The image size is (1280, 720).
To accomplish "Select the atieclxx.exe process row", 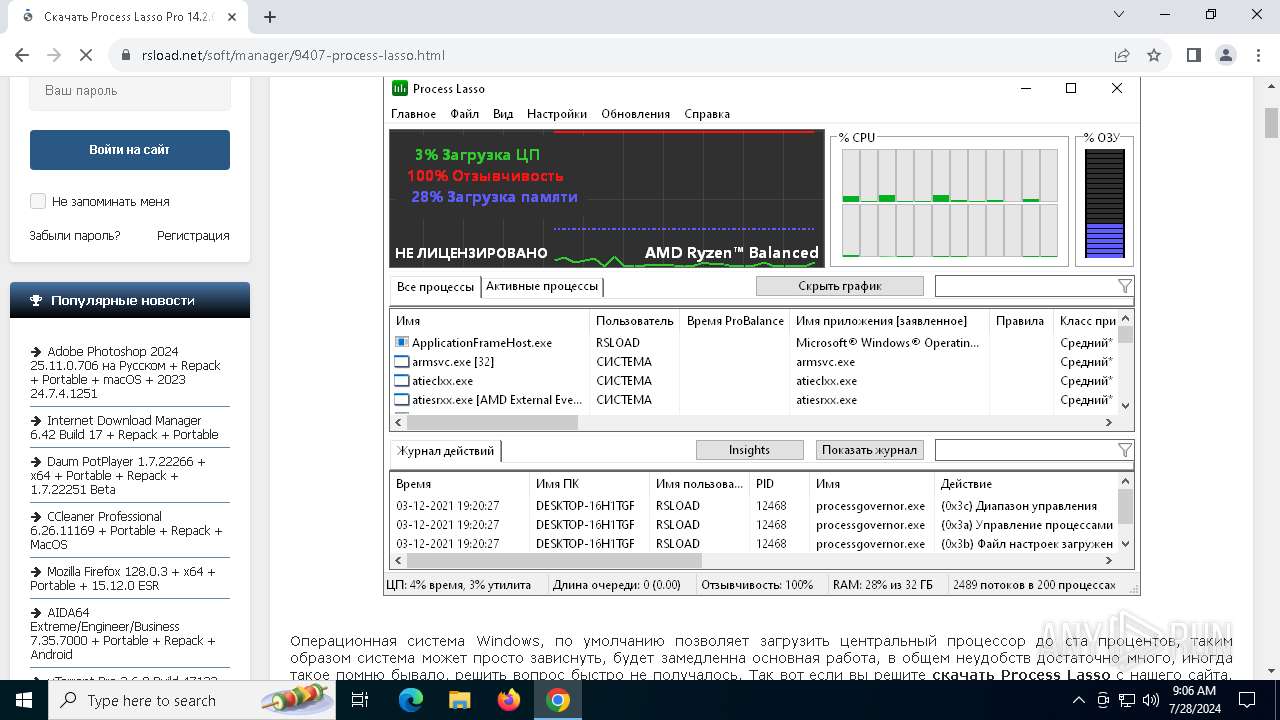I will click(752, 381).
